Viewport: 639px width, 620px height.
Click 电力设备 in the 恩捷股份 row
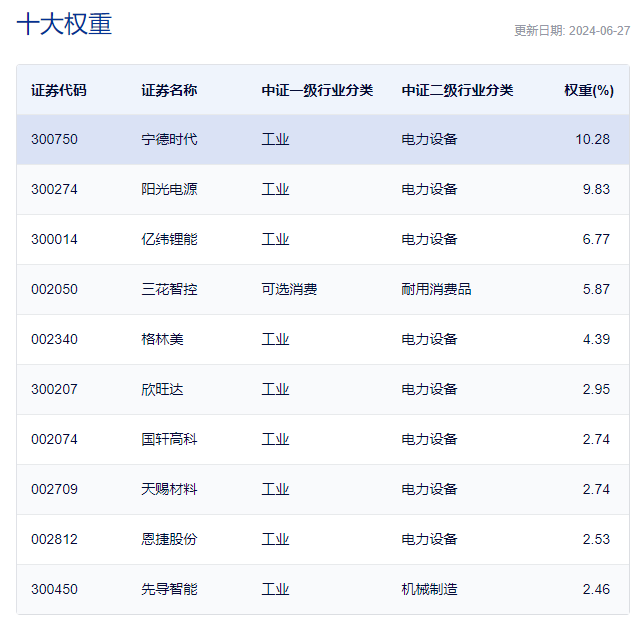click(x=429, y=539)
